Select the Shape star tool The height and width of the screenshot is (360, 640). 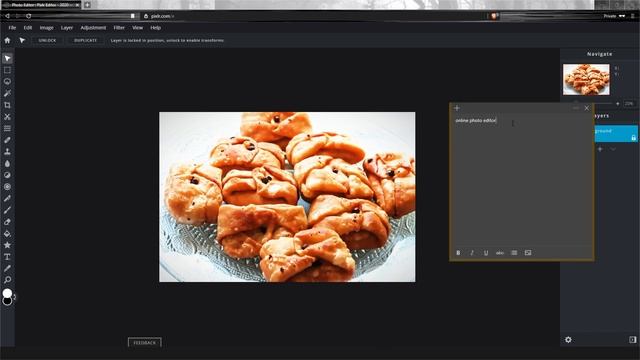(7, 245)
